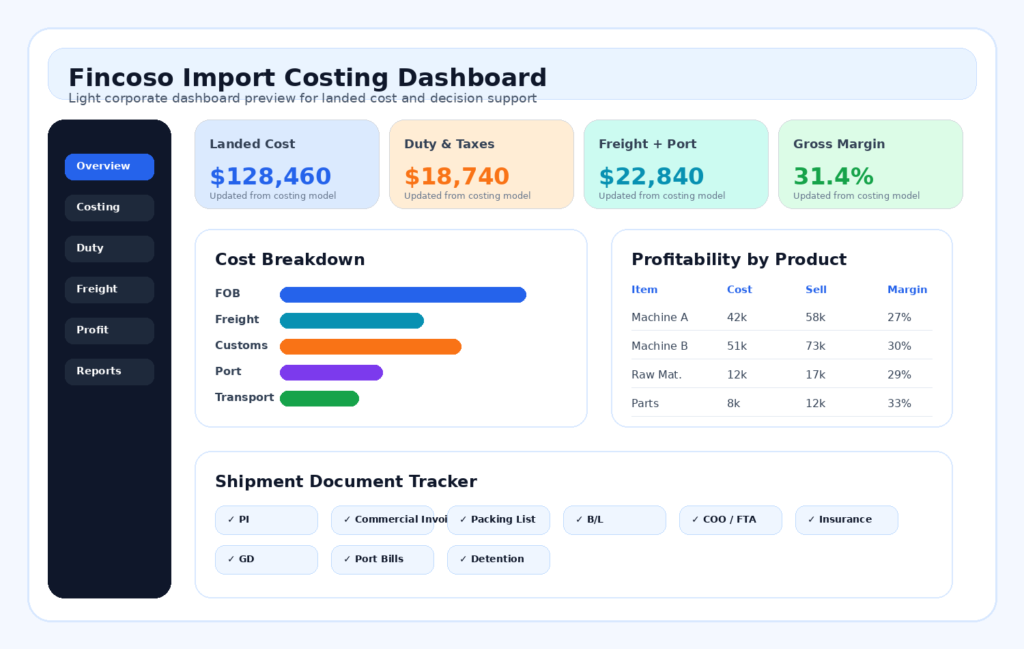Click the blue FOB cost bar
This screenshot has height=649, width=1024.
(x=403, y=294)
